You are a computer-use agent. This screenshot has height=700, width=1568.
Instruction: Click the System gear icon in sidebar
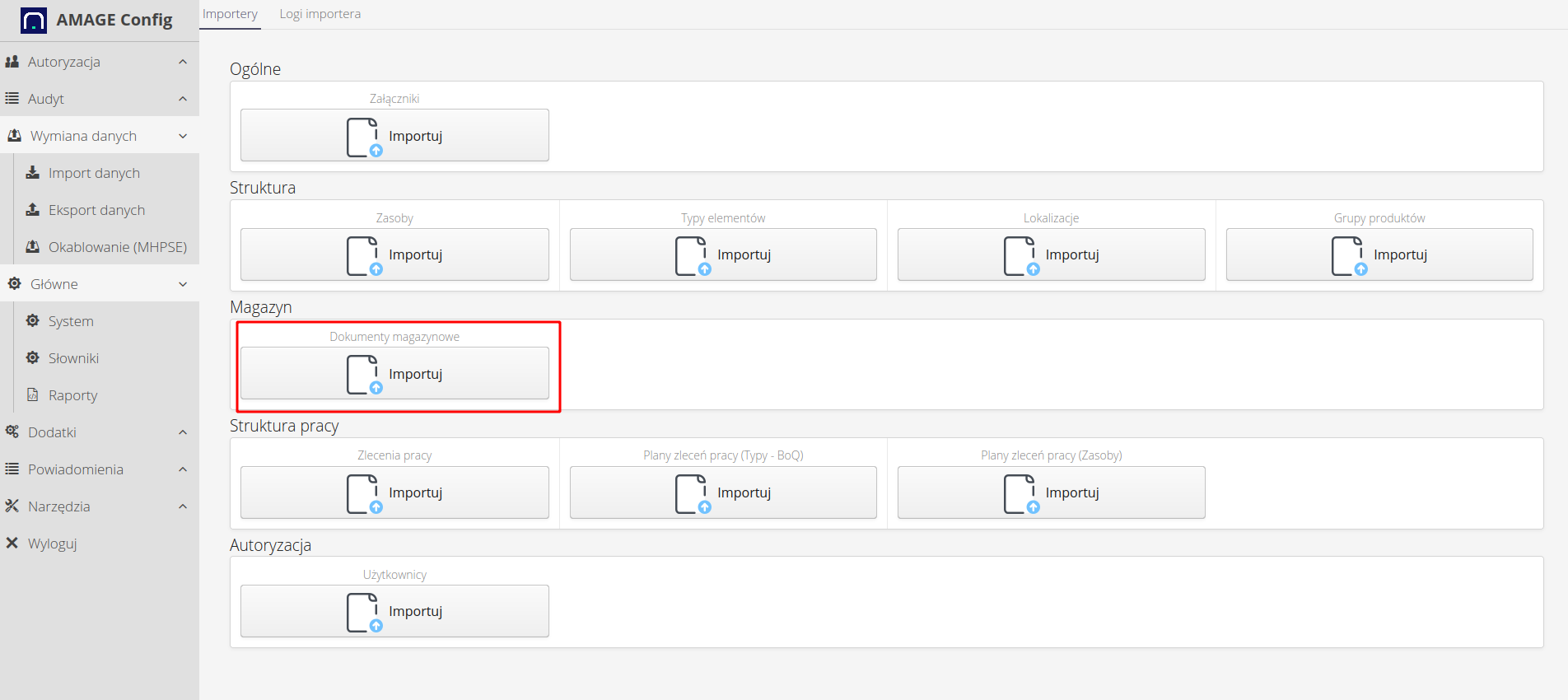click(x=33, y=321)
